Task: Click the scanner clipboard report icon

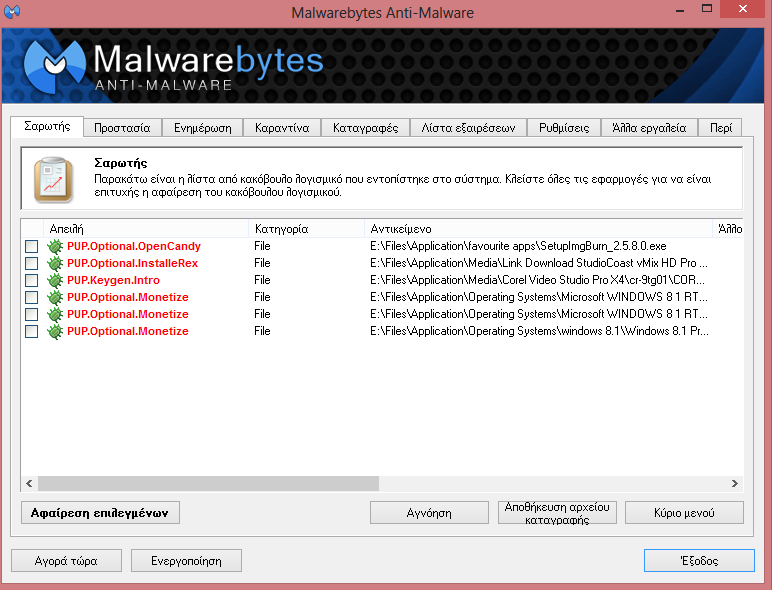Action: 54,180
